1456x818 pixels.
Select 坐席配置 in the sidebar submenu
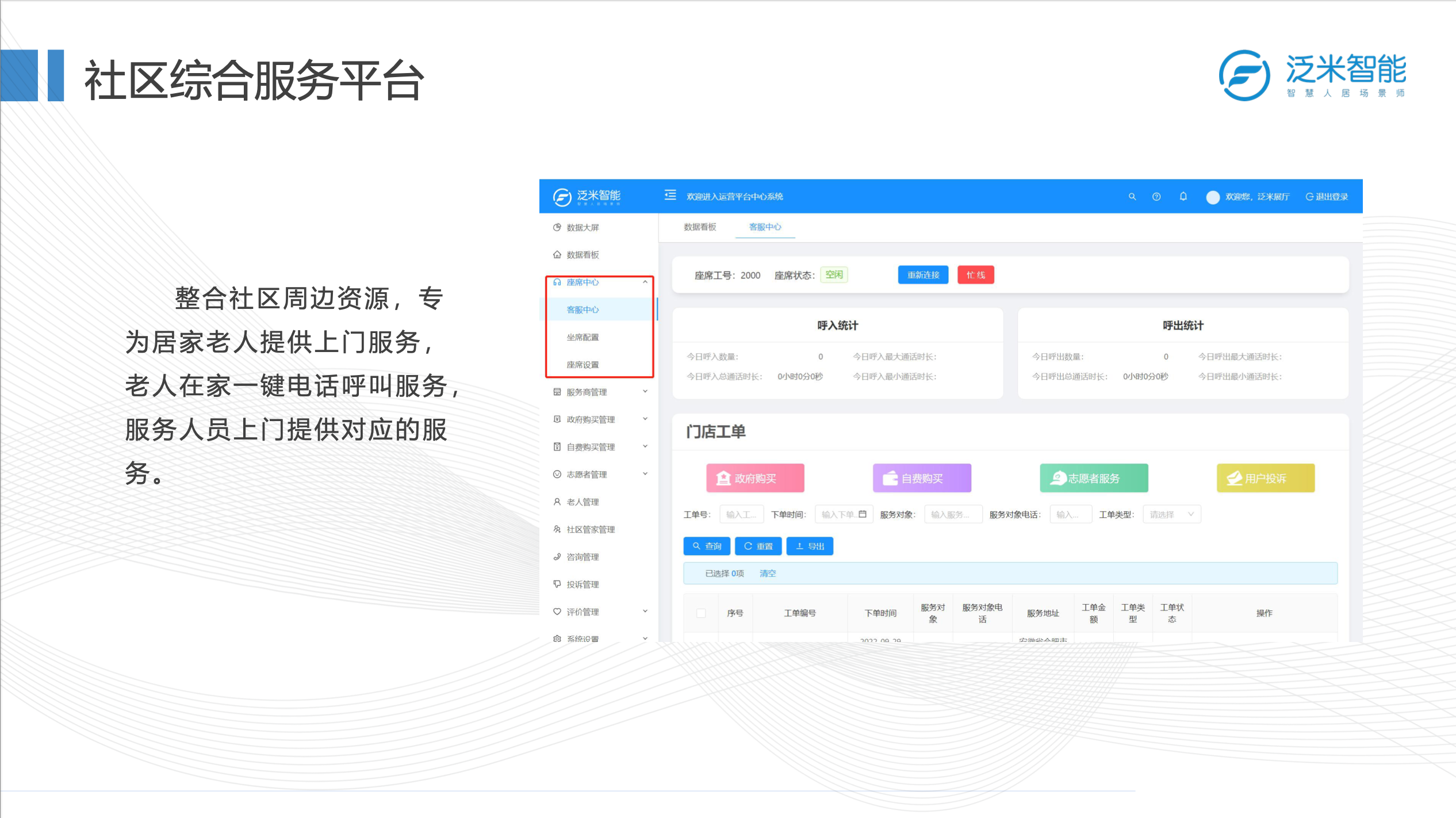[x=583, y=337]
